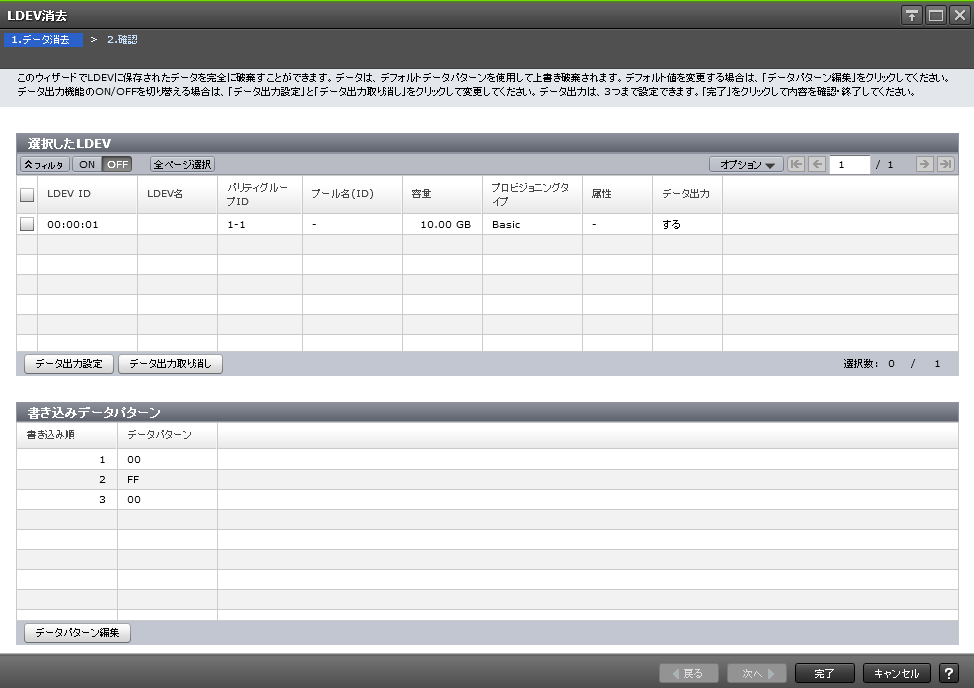
Task: Maximize the LDEV消去 dialog
Action: pos(936,15)
